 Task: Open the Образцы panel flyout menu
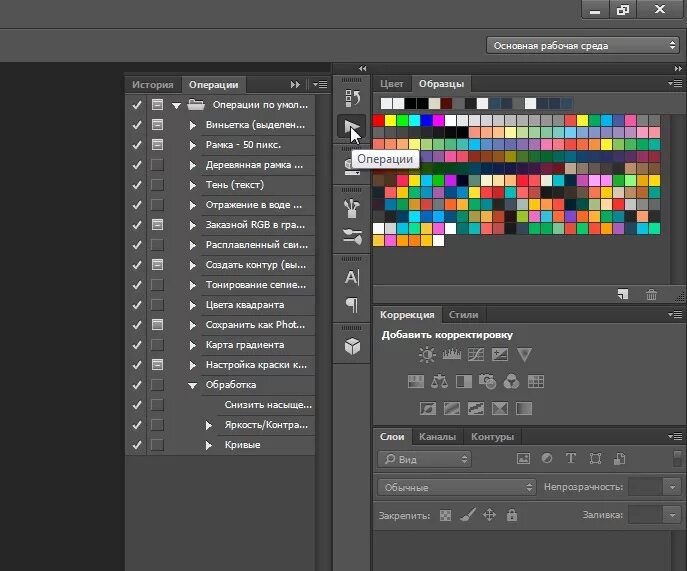point(675,83)
